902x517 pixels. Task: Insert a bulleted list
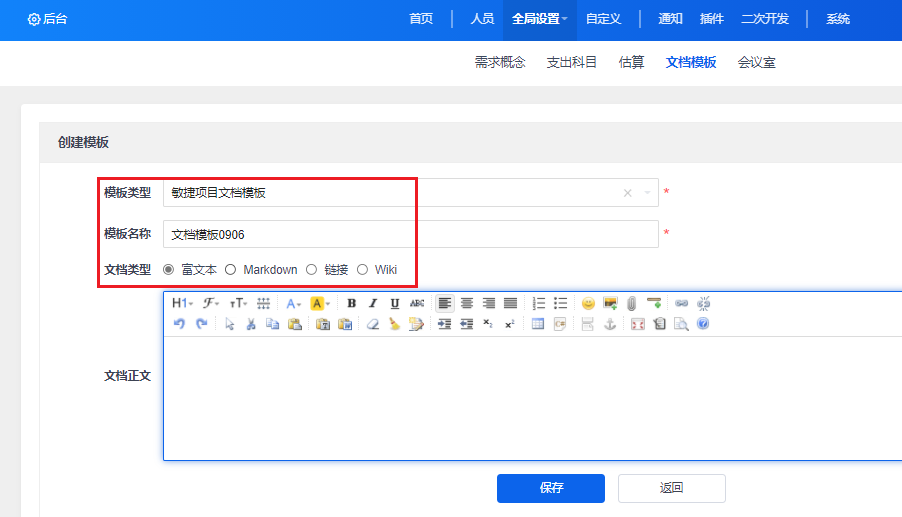(x=560, y=303)
